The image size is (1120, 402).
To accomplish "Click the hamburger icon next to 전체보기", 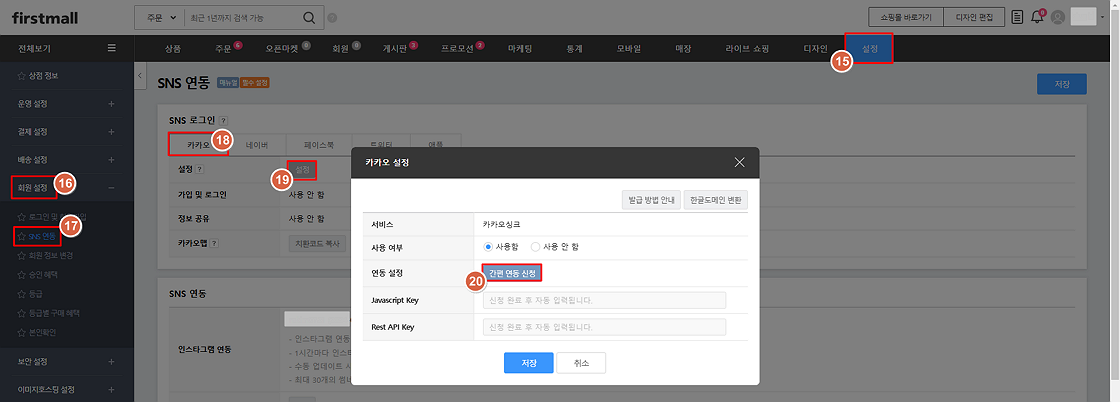I will click(111, 49).
